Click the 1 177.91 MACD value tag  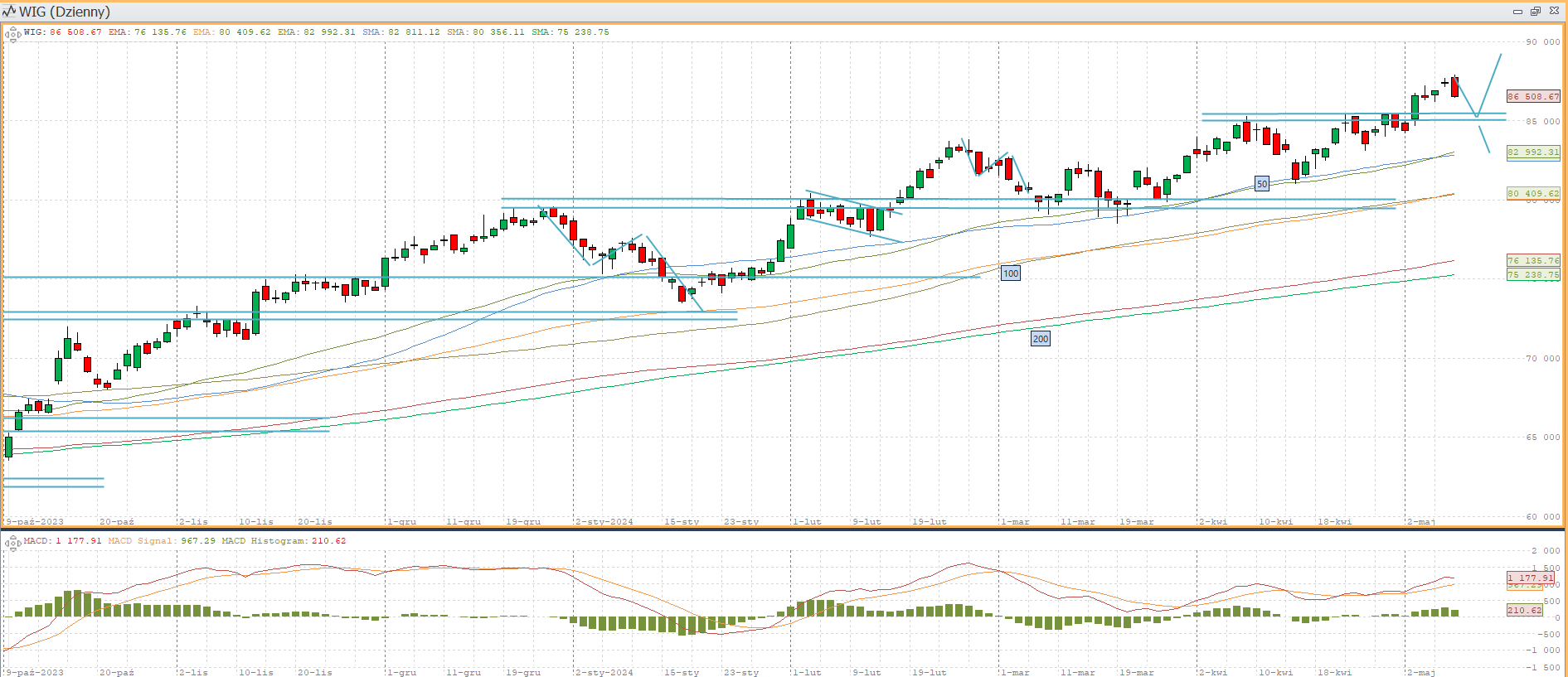point(1530,578)
